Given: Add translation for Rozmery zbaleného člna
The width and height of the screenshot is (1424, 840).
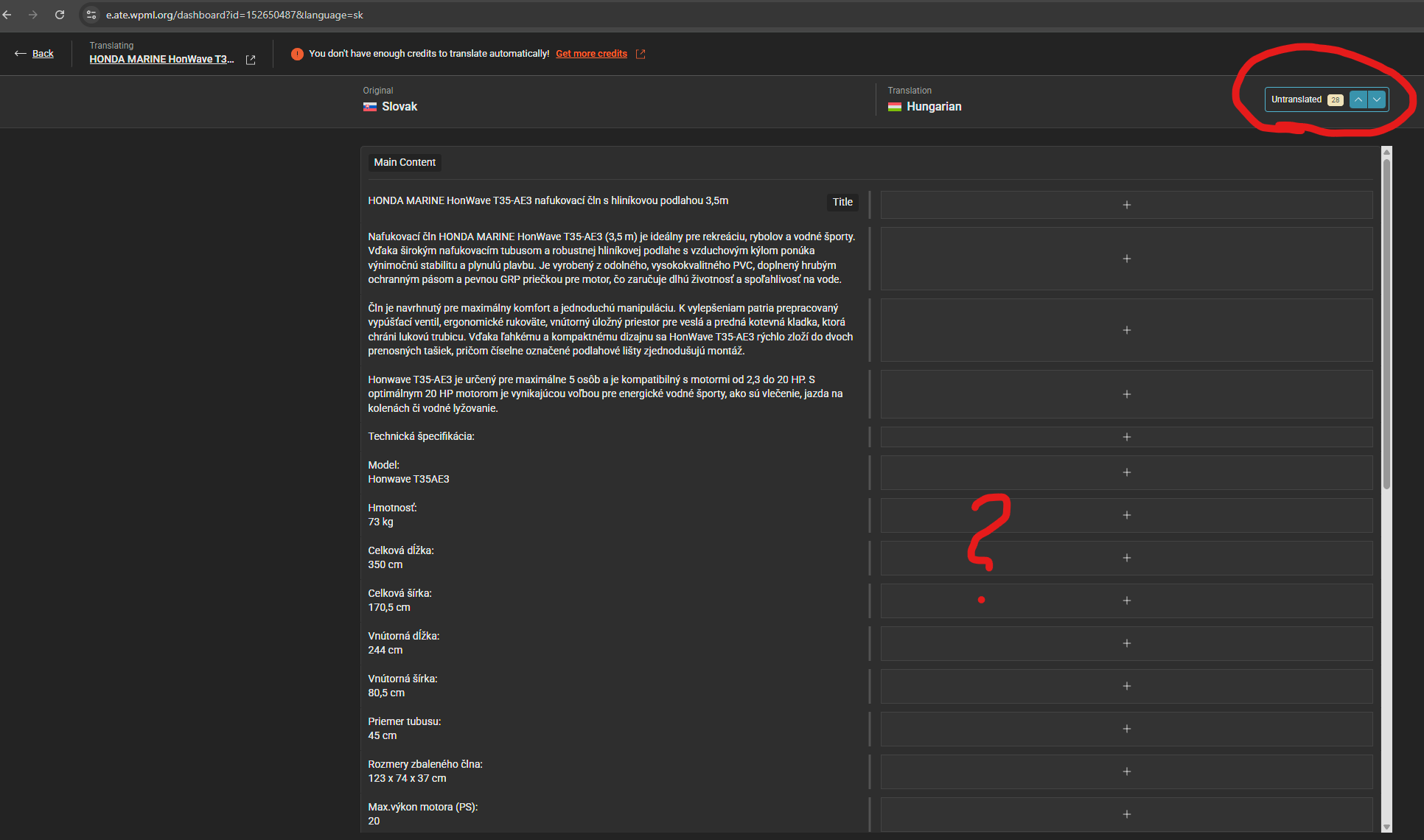Looking at the screenshot, I should (1126, 771).
